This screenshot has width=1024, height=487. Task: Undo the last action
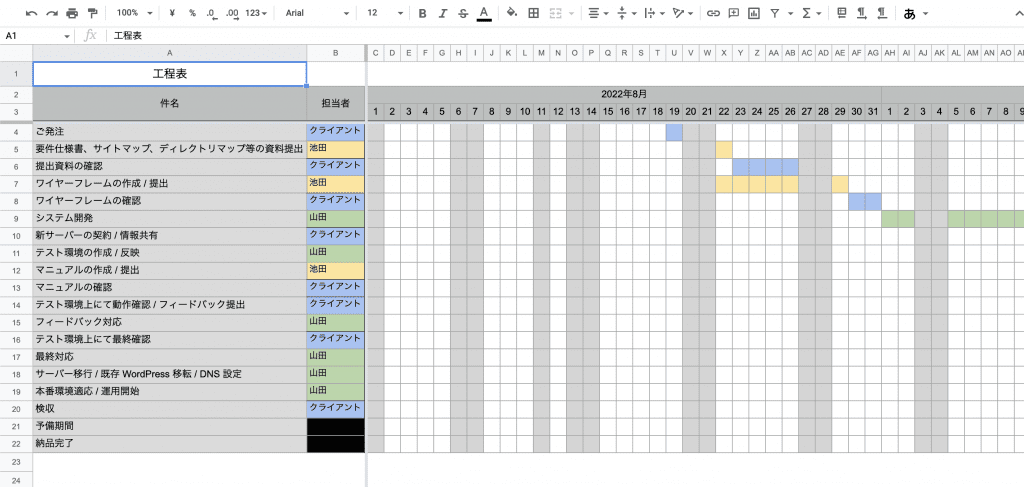point(31,13)
